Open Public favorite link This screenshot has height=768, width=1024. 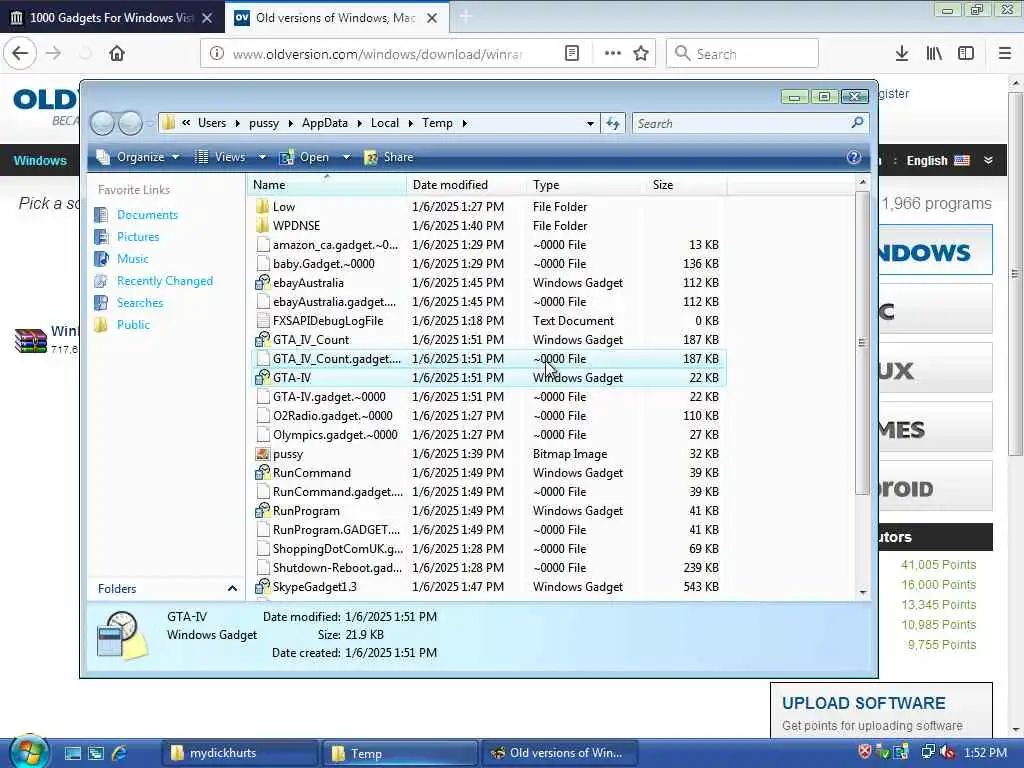pyautogui.click(x=133, y=325)
